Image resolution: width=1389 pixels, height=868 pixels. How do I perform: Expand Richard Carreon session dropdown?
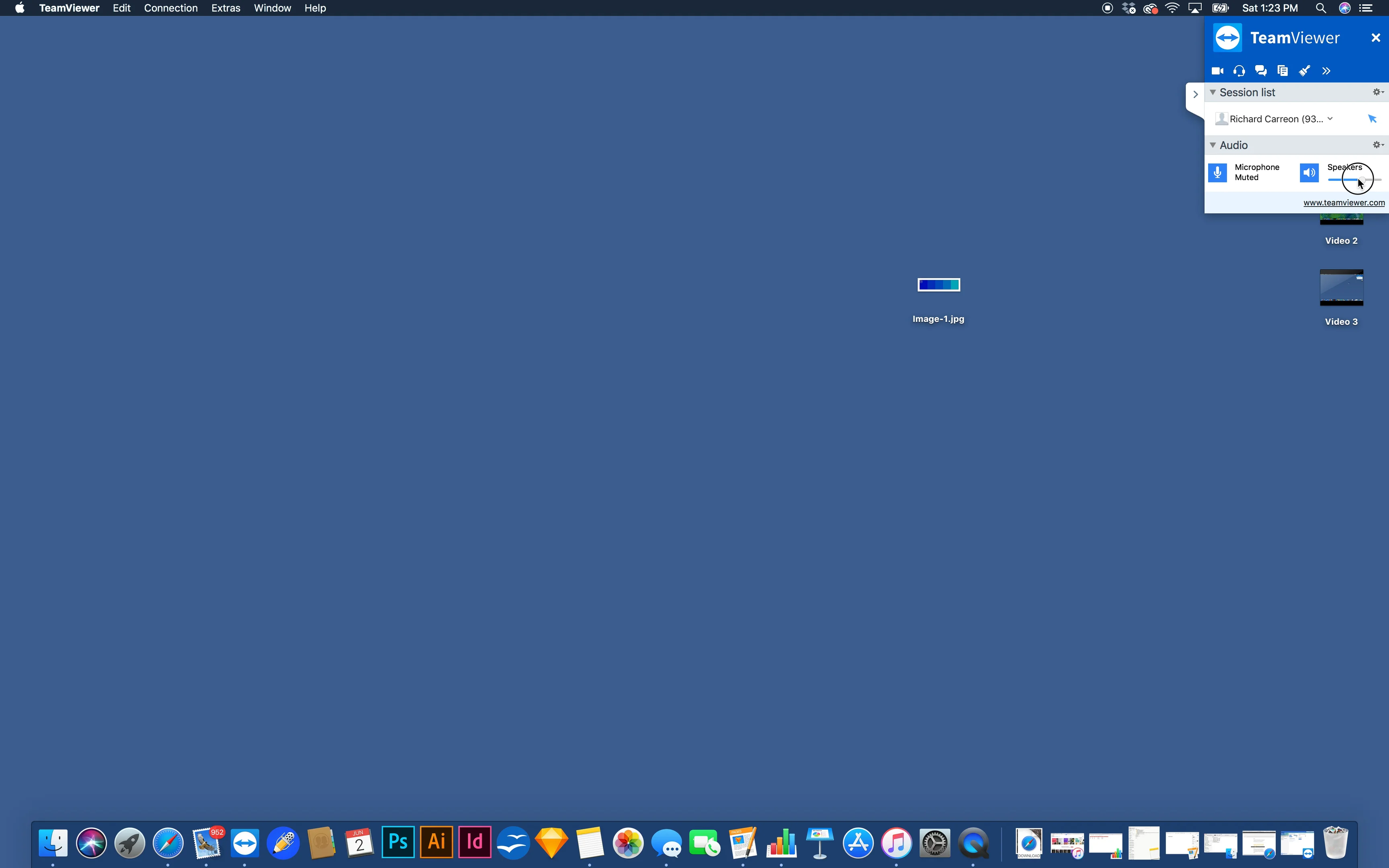[x=1330, y=119]
